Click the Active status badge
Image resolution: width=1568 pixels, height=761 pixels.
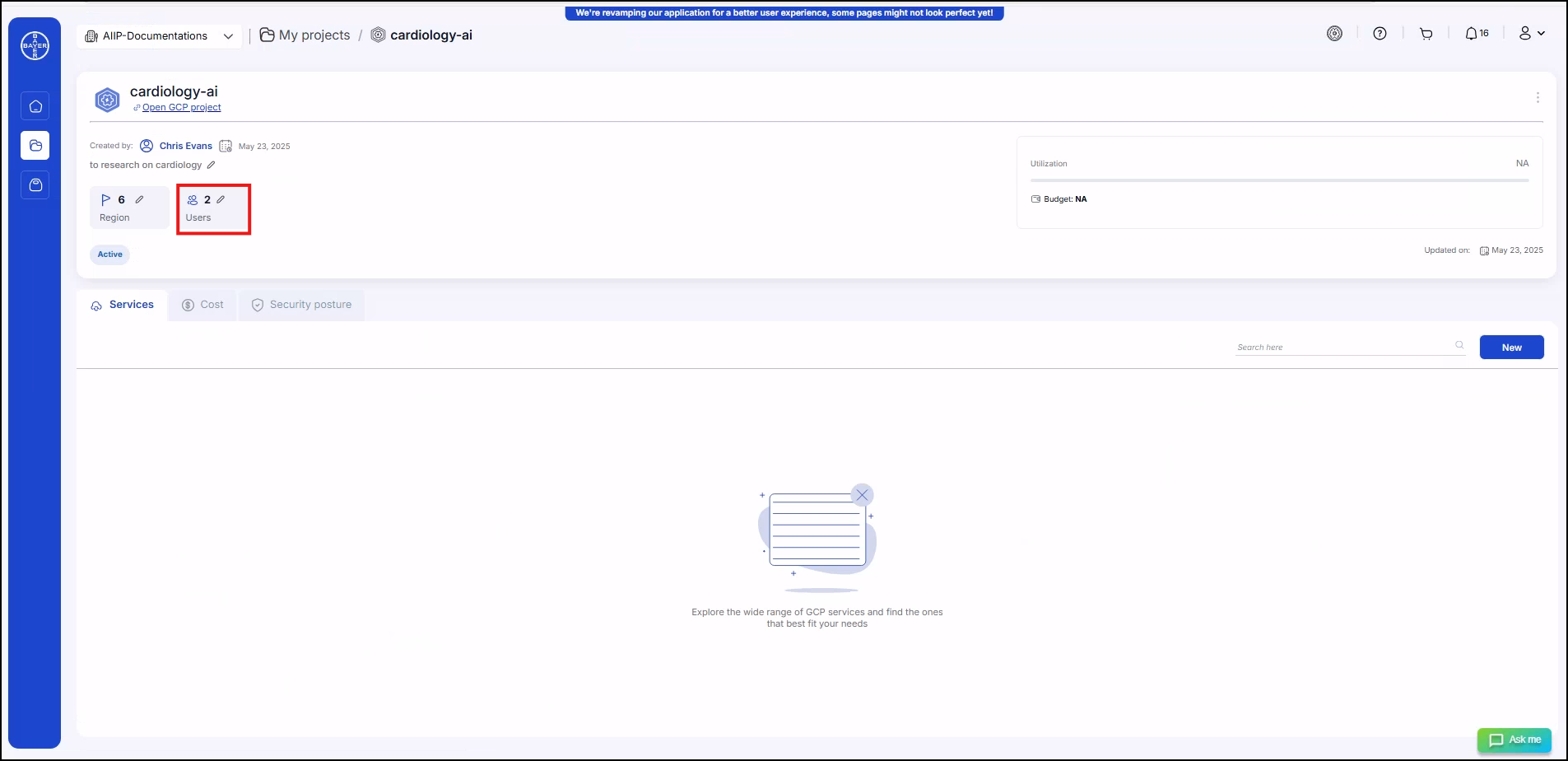110,254
